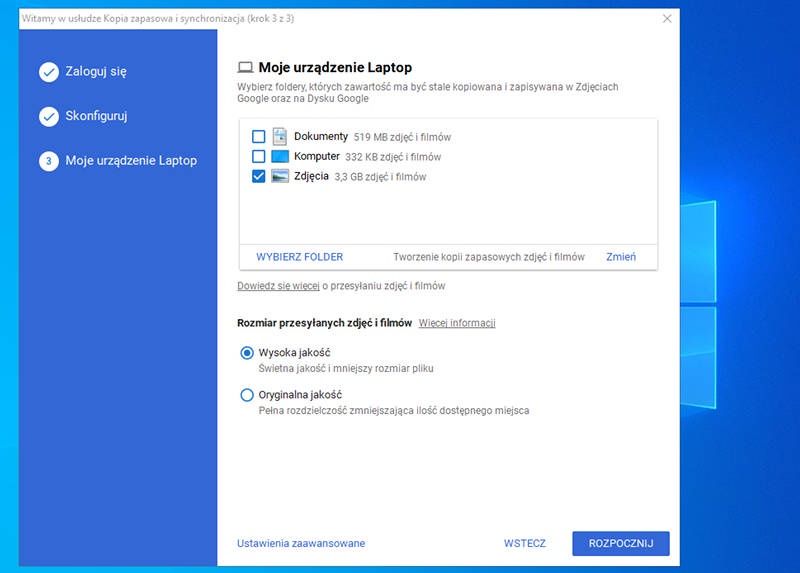Click the Zdjęcia folder thumbnail icon
The width and height of the screenshot is (800, 573).
[280, 176]
